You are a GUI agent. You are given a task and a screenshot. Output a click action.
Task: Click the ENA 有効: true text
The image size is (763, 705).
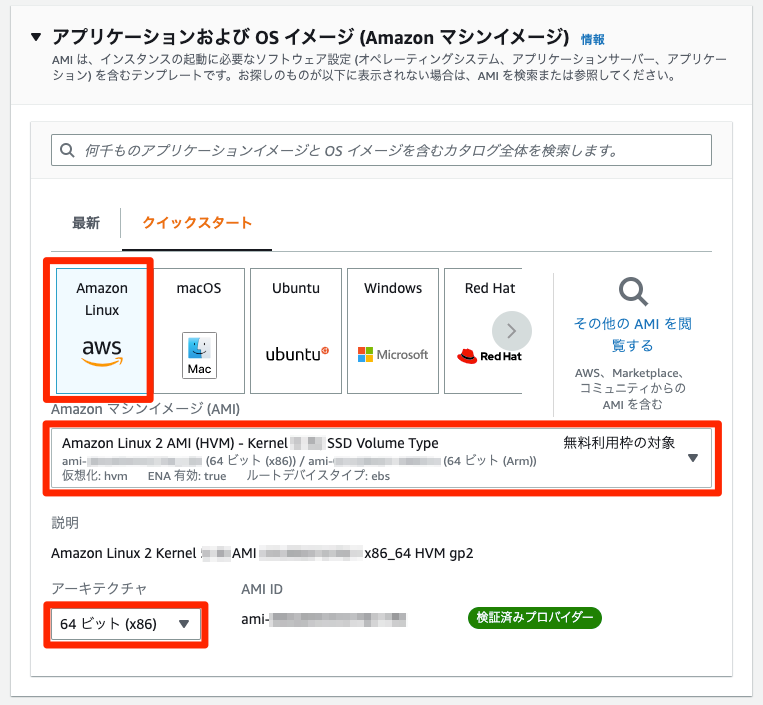click(x=187, y=475)
